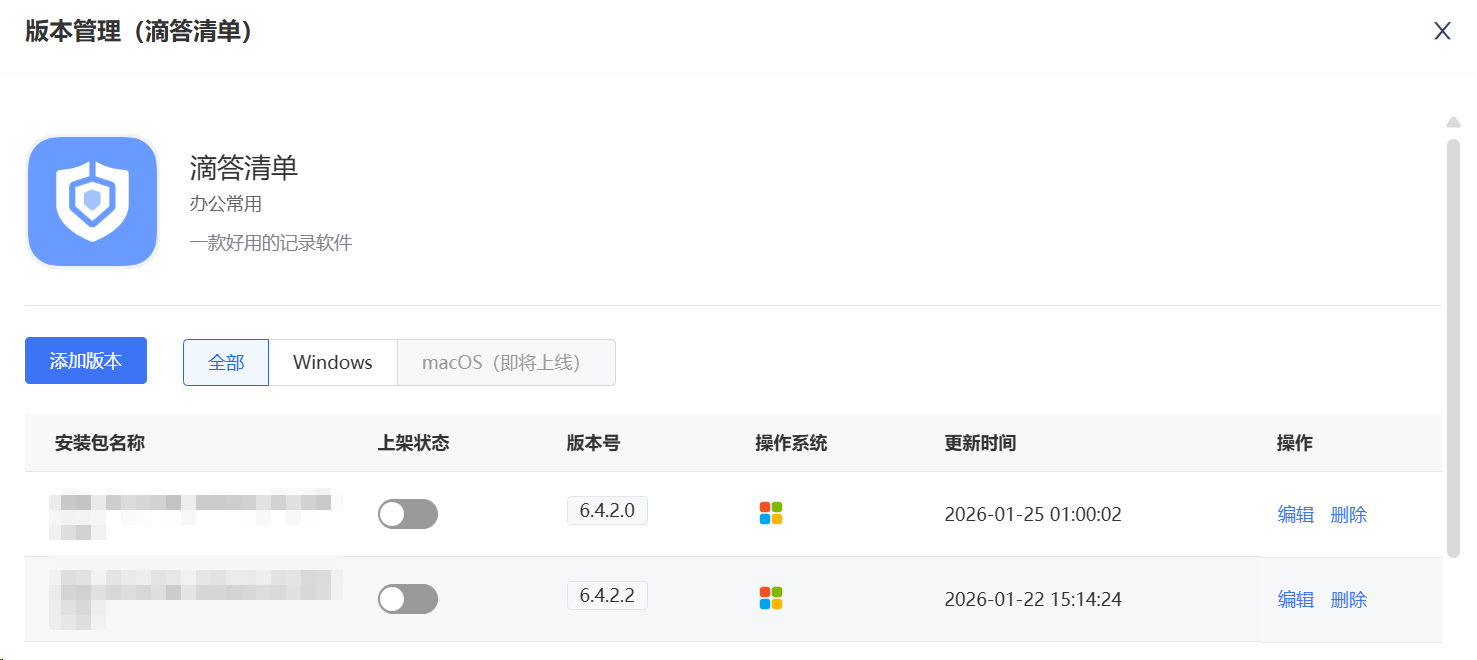1477x660 pixels.
Task: Click the scrollbar up arrow
Action: coord(1453,122)
